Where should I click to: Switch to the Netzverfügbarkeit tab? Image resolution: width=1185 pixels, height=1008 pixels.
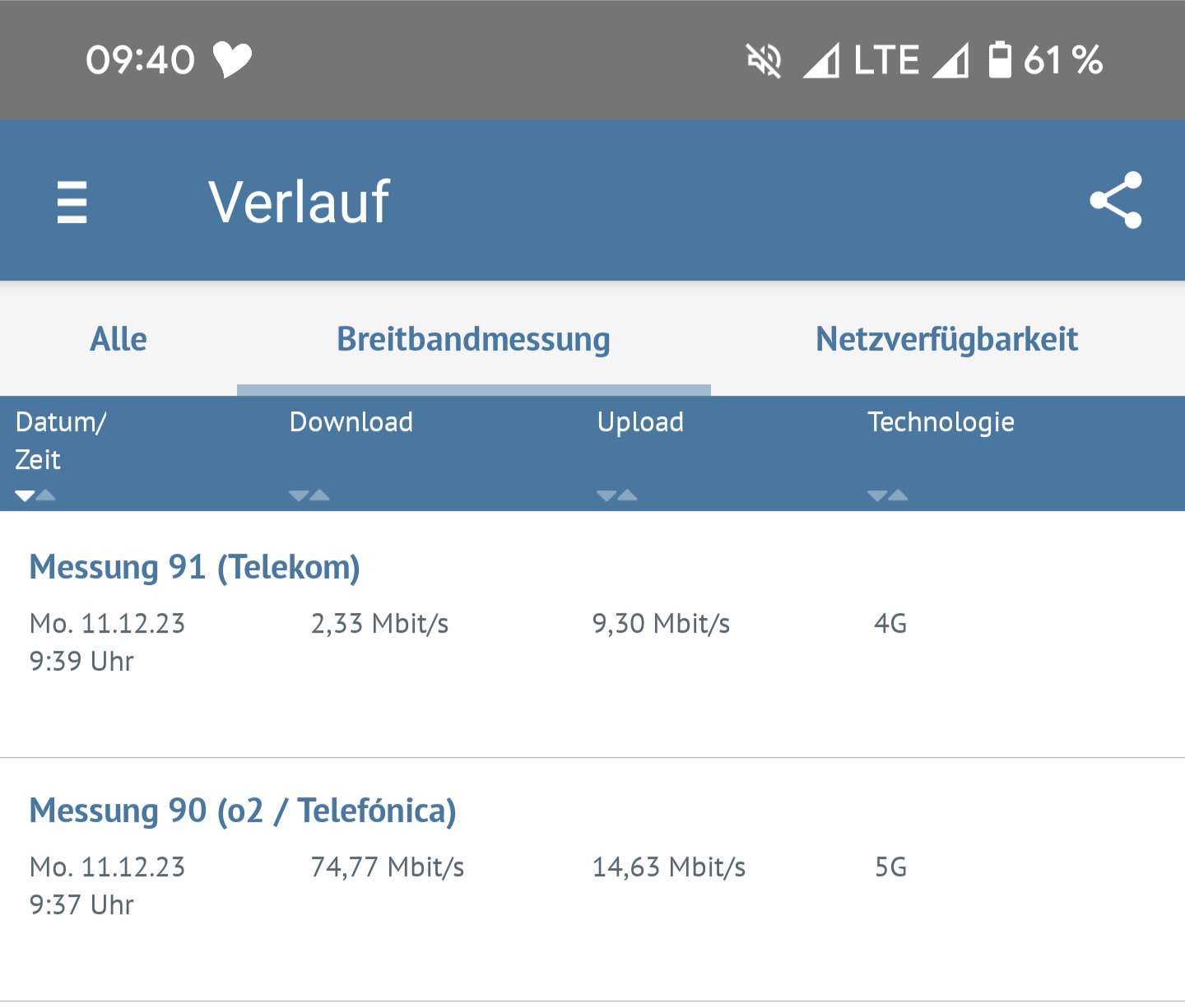coord(946,339)
